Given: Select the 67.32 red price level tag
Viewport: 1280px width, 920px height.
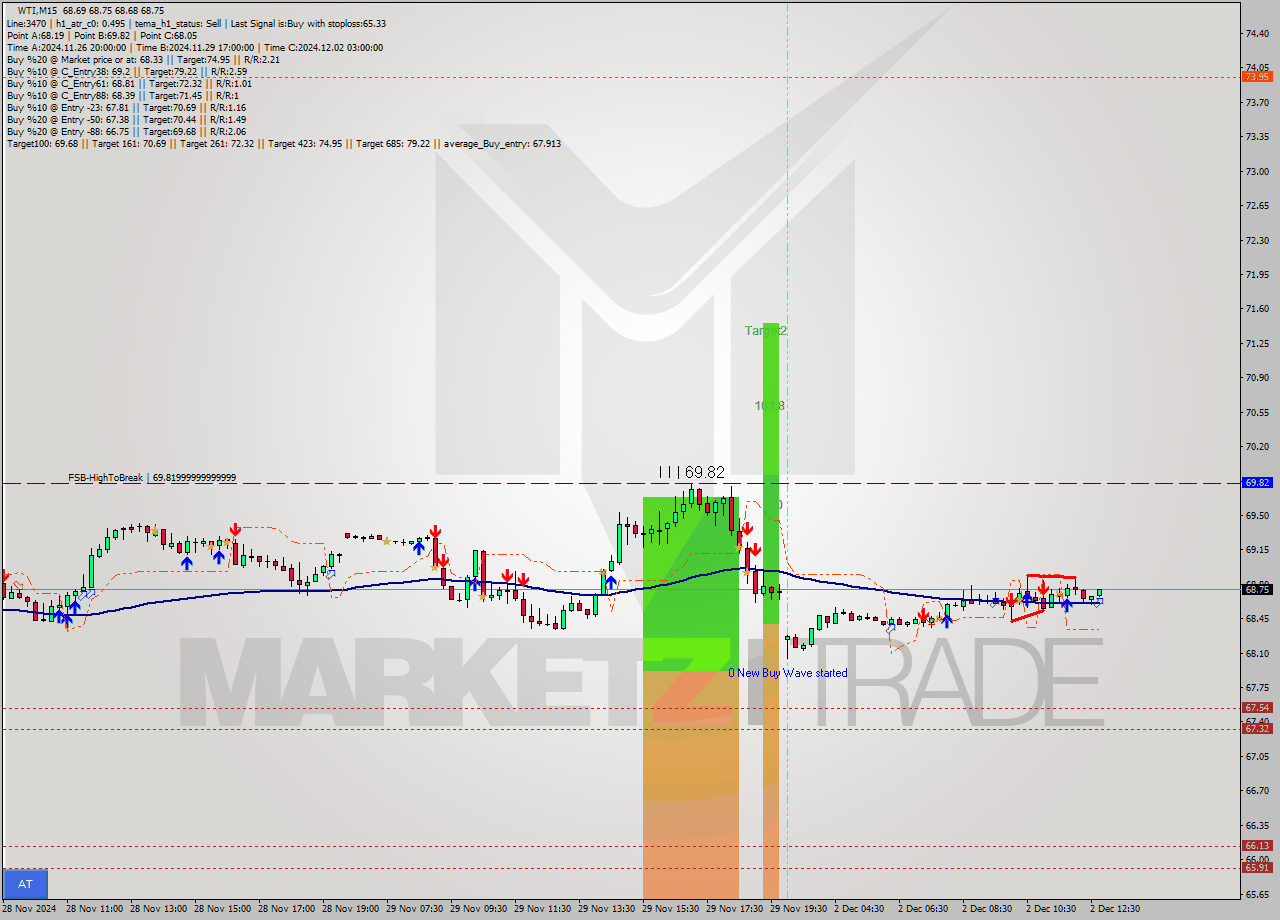Looking at the screenshot, I should (1257, 728).
